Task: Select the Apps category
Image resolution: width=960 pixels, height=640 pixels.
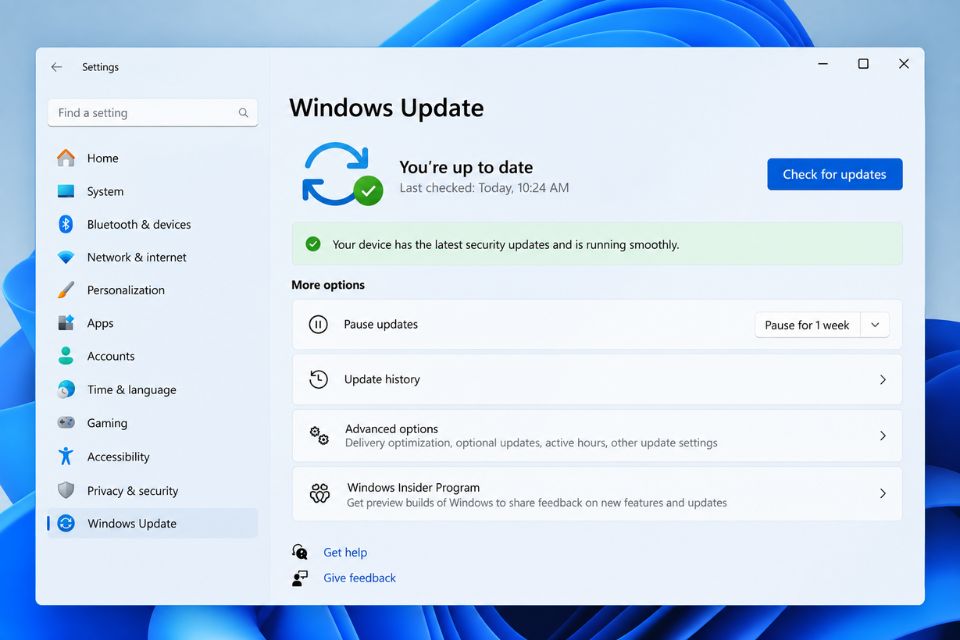Action: pyautogui.click(x=152, y=323)
